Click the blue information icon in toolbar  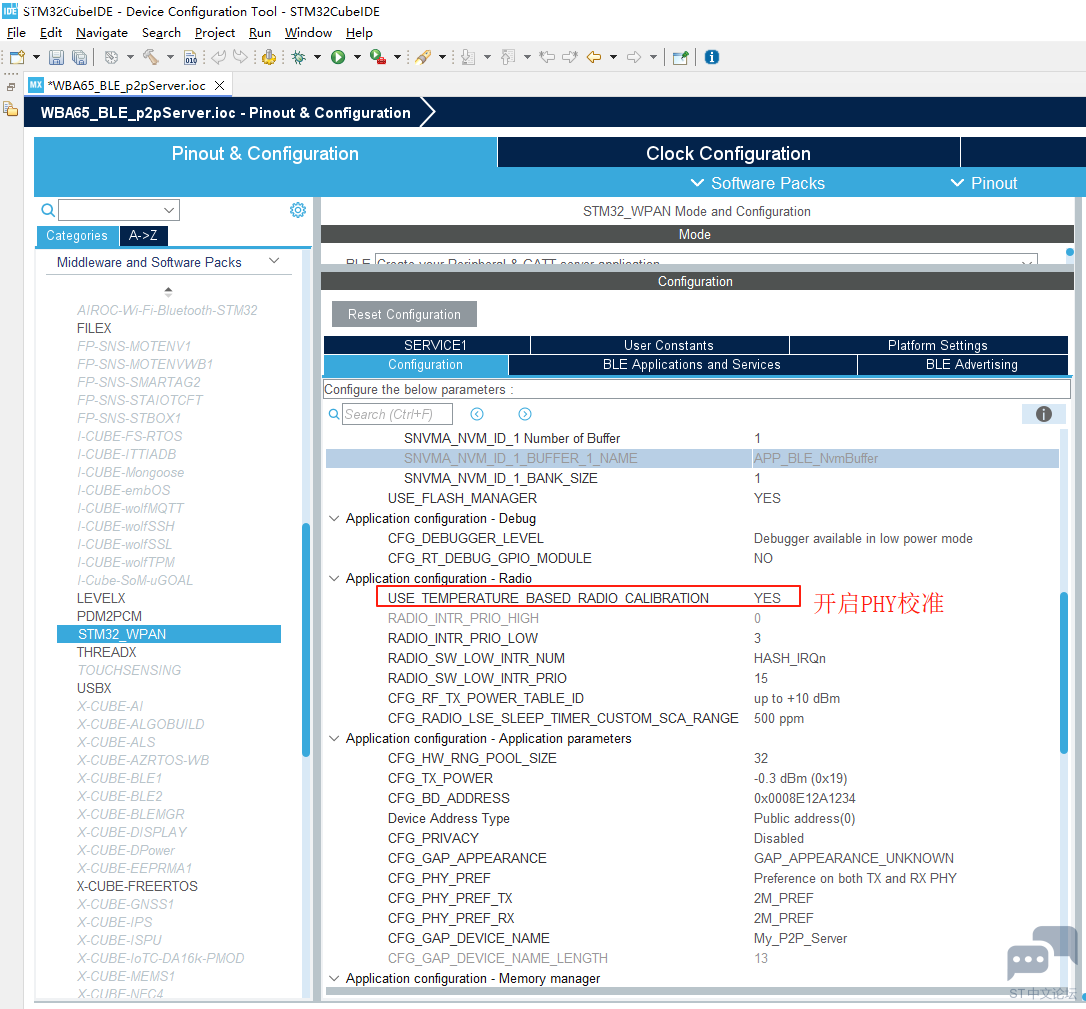click(x=711, y=57)
